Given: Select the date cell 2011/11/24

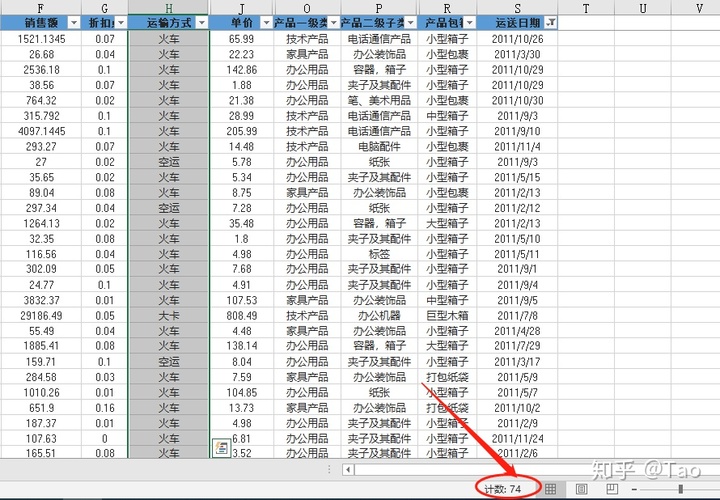Looking at the screenshot, I should [518, 438].
